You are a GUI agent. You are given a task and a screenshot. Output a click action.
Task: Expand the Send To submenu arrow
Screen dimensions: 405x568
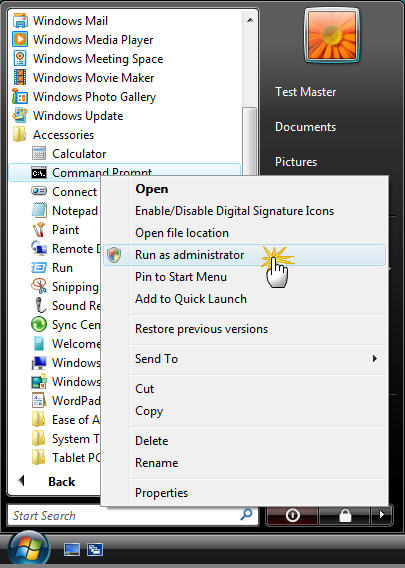(x=375, y=359)
